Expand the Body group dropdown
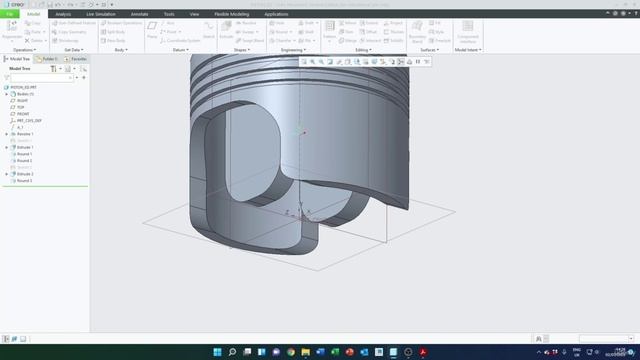 (x=121, y=50)
